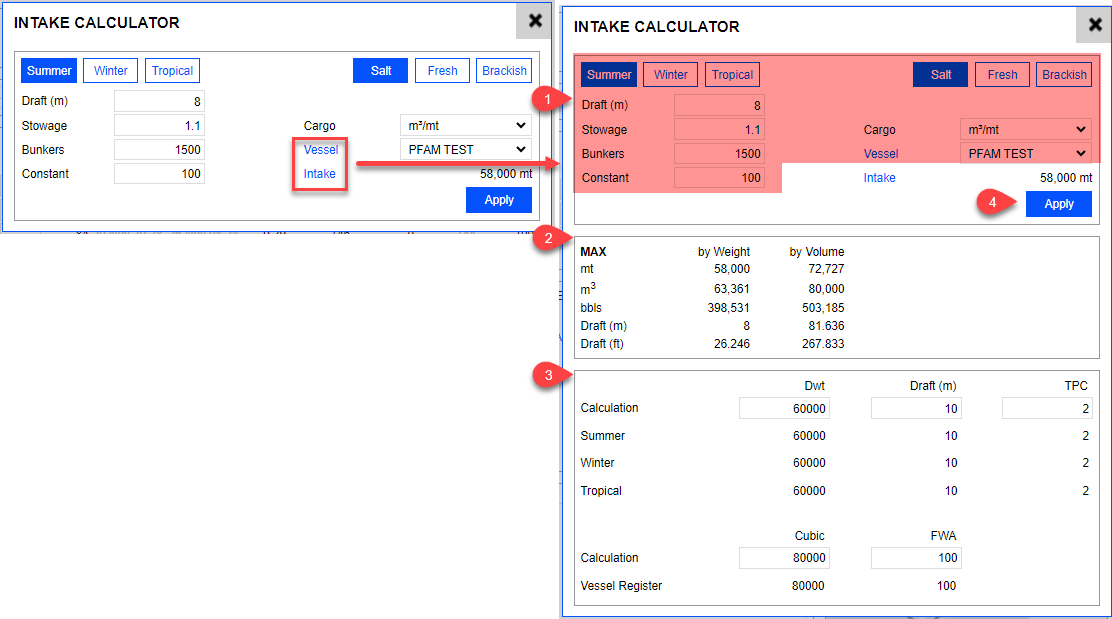The height and width of the screenshot is (619, 1112).
Task: Close the compact Intake Calculator dialog
Action: coord(535,21)
